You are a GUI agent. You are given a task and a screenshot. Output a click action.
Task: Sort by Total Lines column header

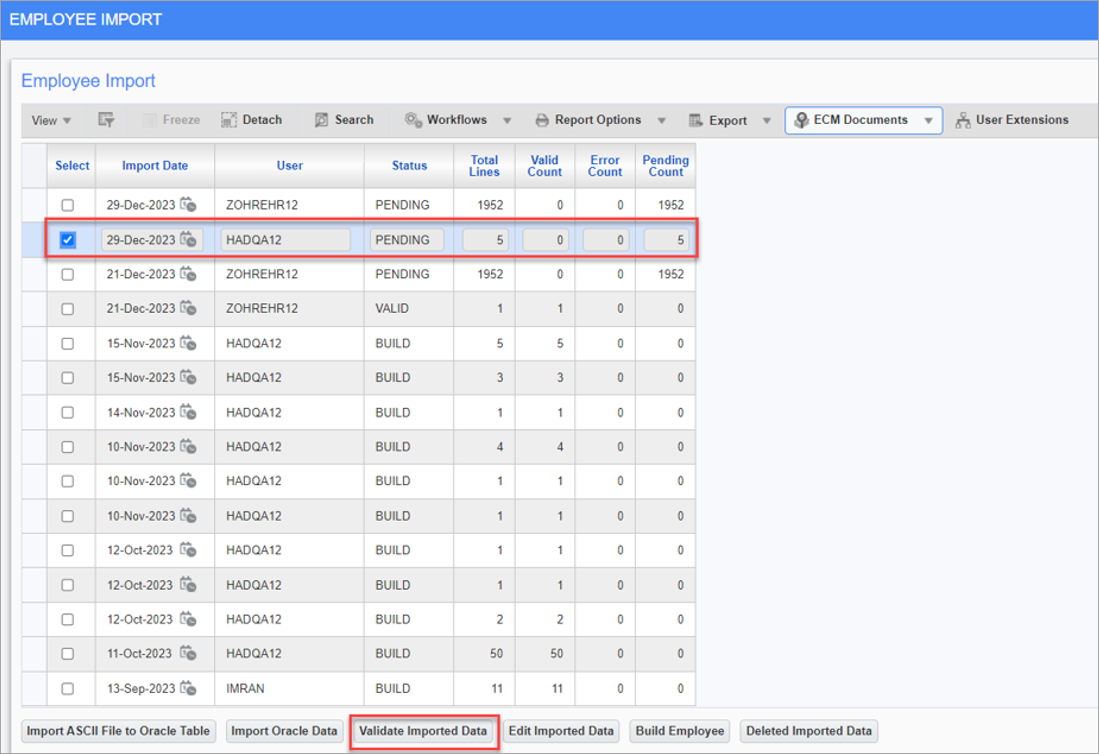484,165
